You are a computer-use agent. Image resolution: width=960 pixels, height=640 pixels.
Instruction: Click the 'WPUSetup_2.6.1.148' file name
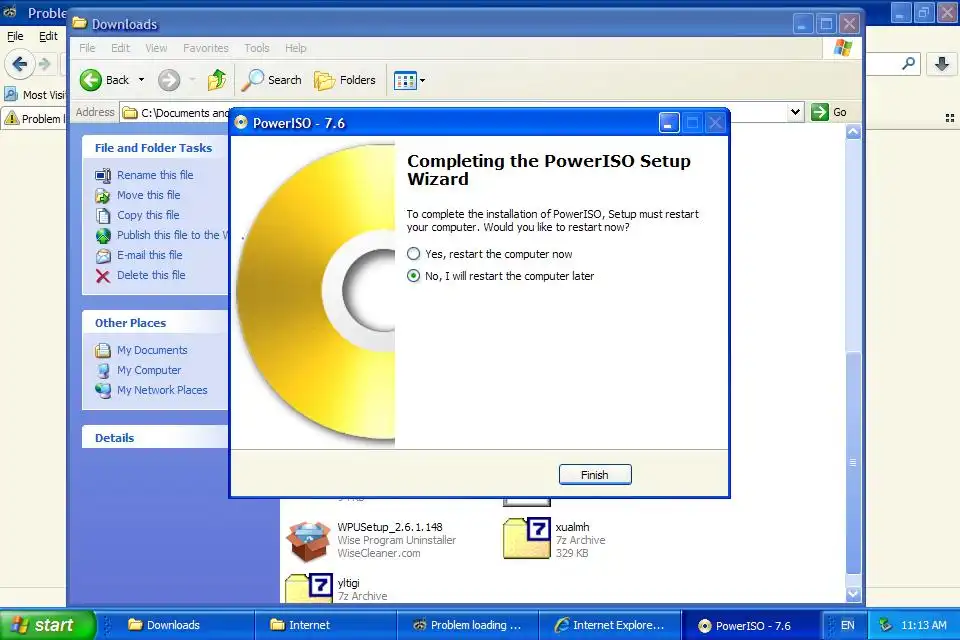point(389,527)
